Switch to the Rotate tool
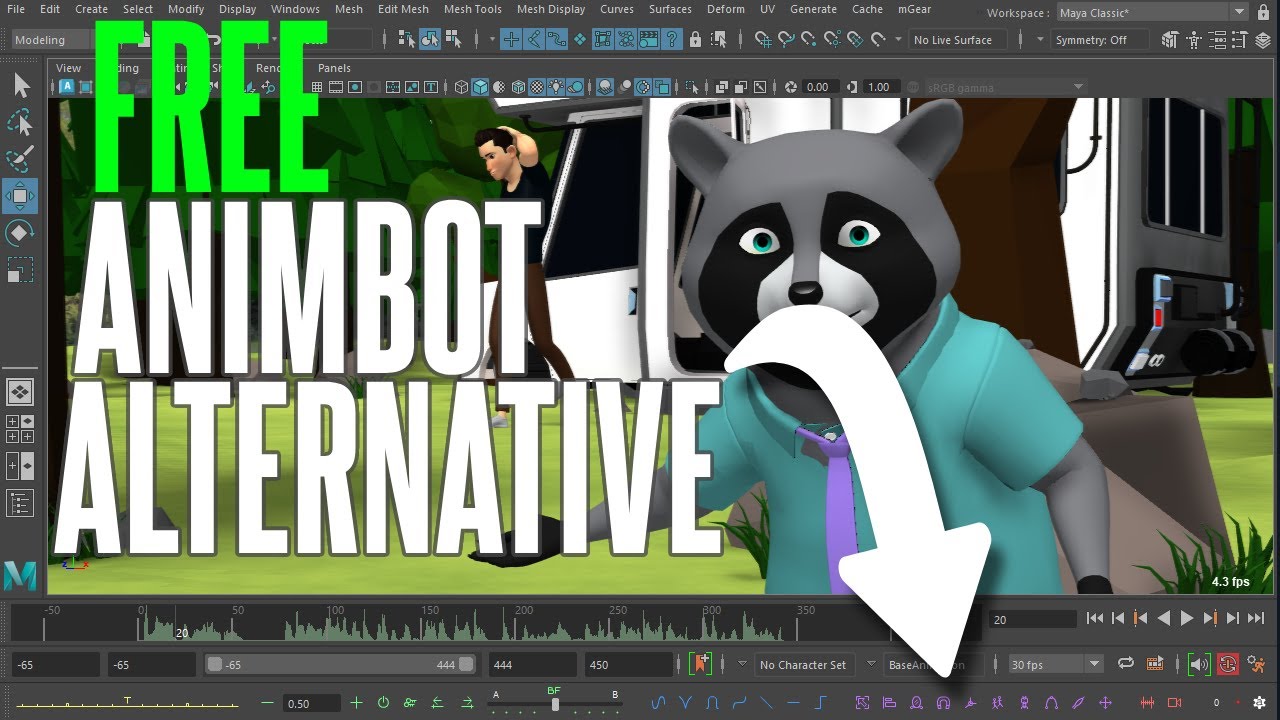The height and width of the screenshot is (720, 1280). point(20,233)
